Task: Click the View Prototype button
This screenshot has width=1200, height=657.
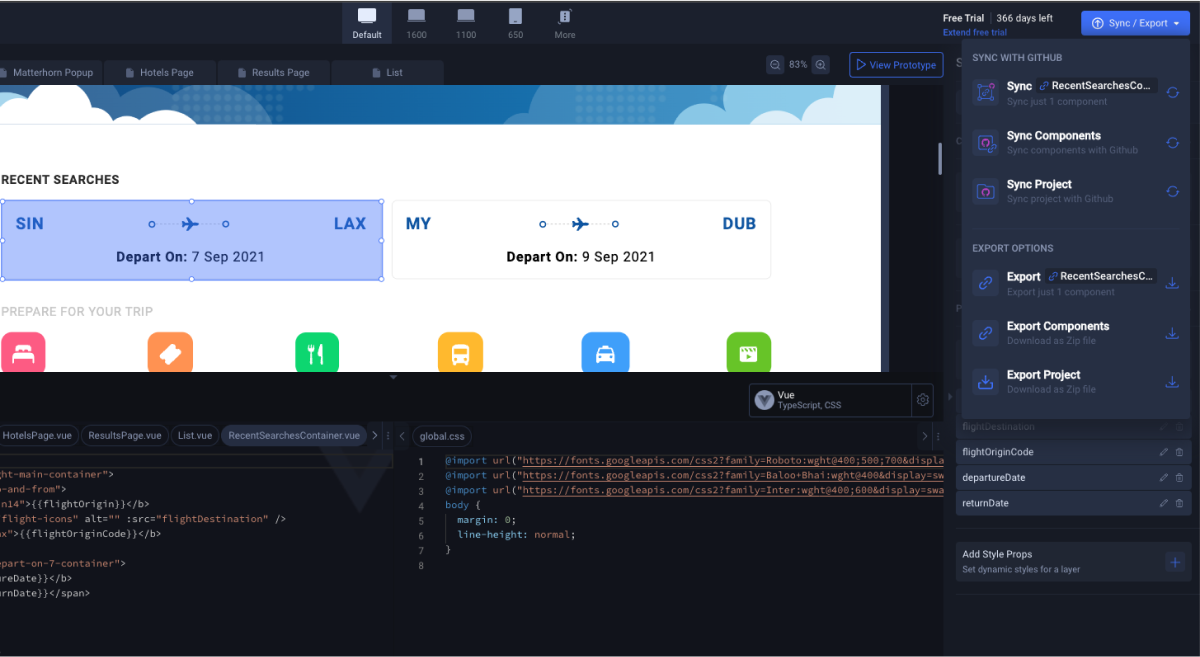Action: (x=896, y=64)
